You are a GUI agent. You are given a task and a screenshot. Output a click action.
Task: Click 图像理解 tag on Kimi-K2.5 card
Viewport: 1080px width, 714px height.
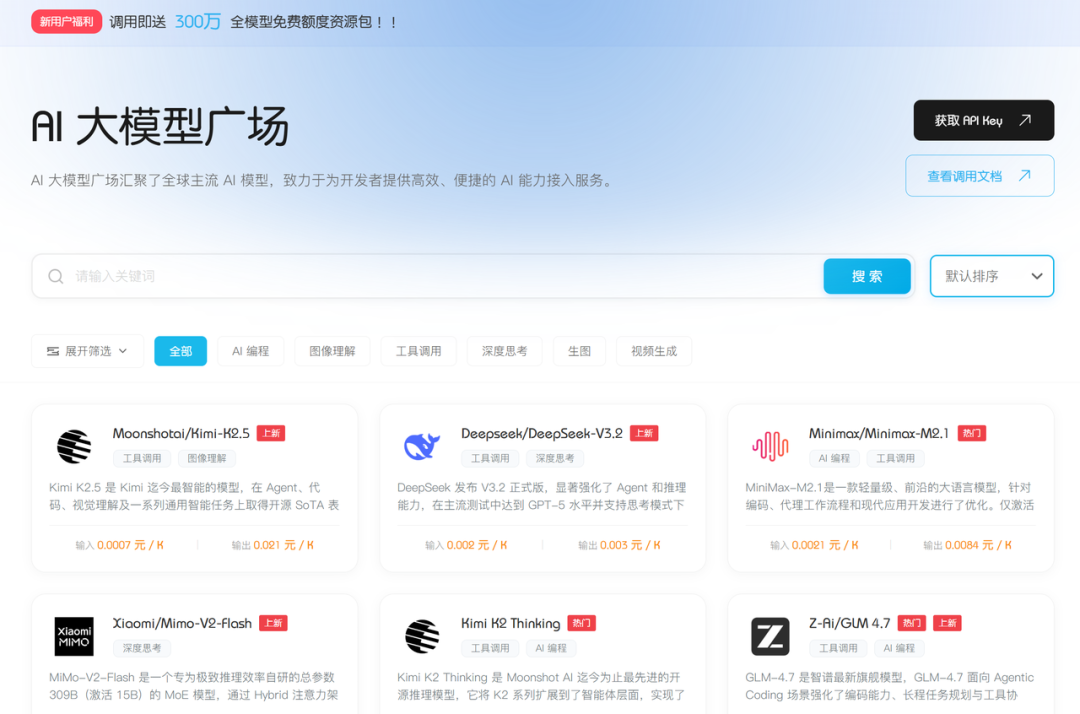pos(207,458)
